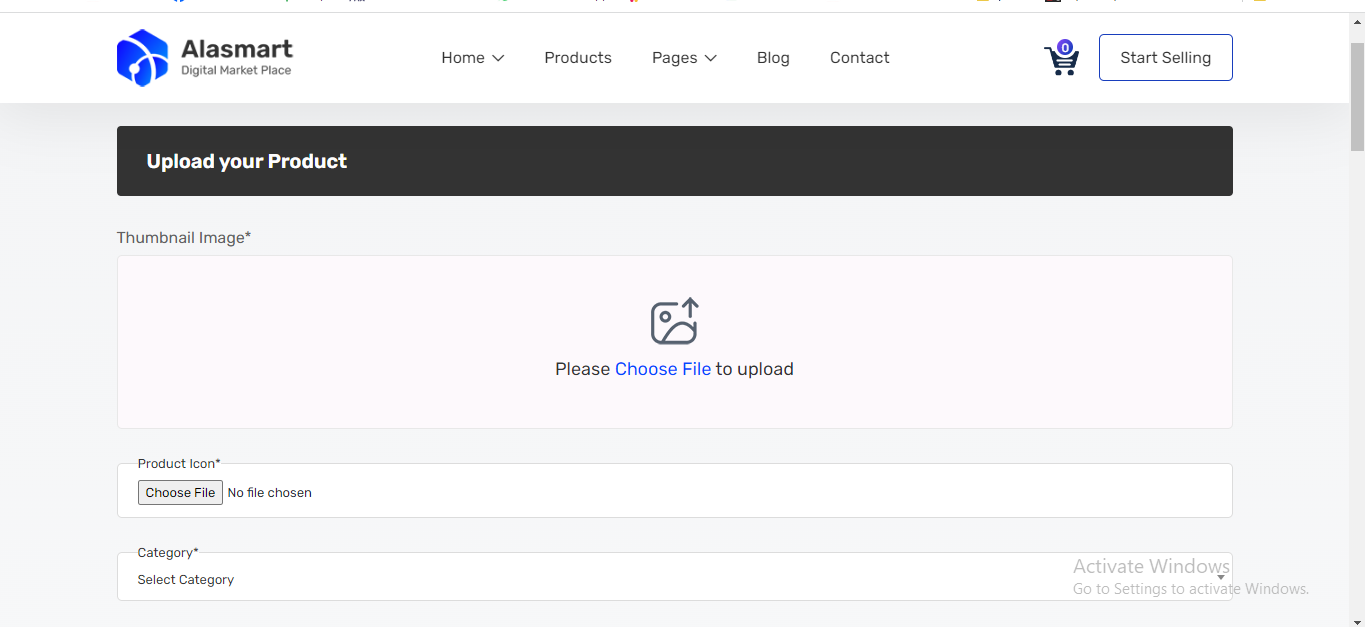Go to the Products menu item
The height and width of the screenshot is (627, 1365).
click(x=578, y=58)
